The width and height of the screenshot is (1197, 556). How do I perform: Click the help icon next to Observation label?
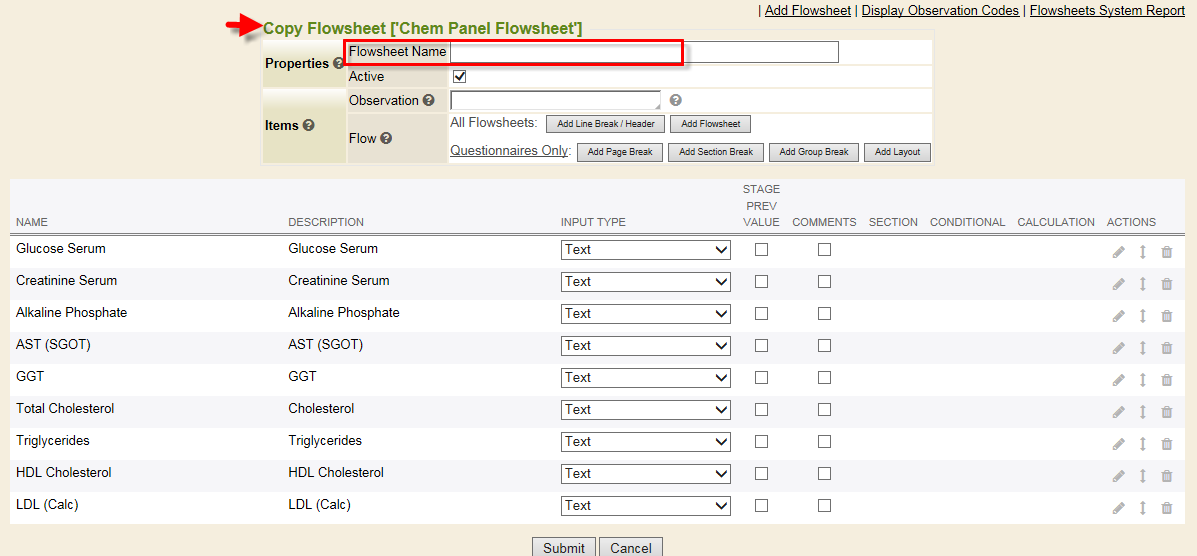pos(428,100)
